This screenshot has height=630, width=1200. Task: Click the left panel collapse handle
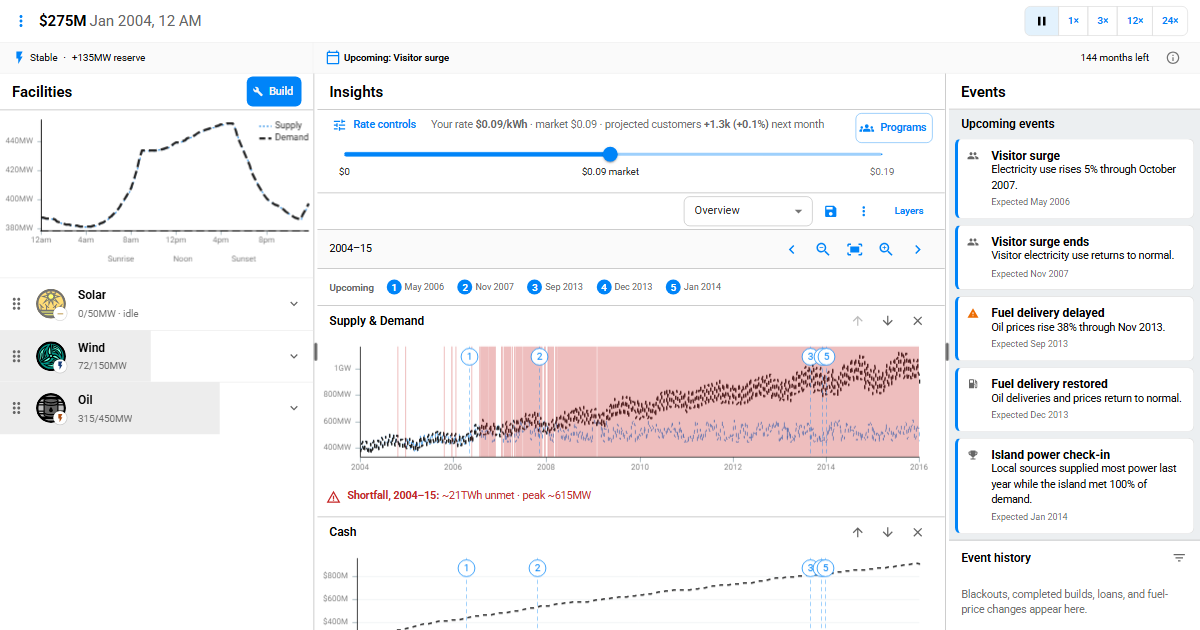pyautogui.click(x=316, y=351)
